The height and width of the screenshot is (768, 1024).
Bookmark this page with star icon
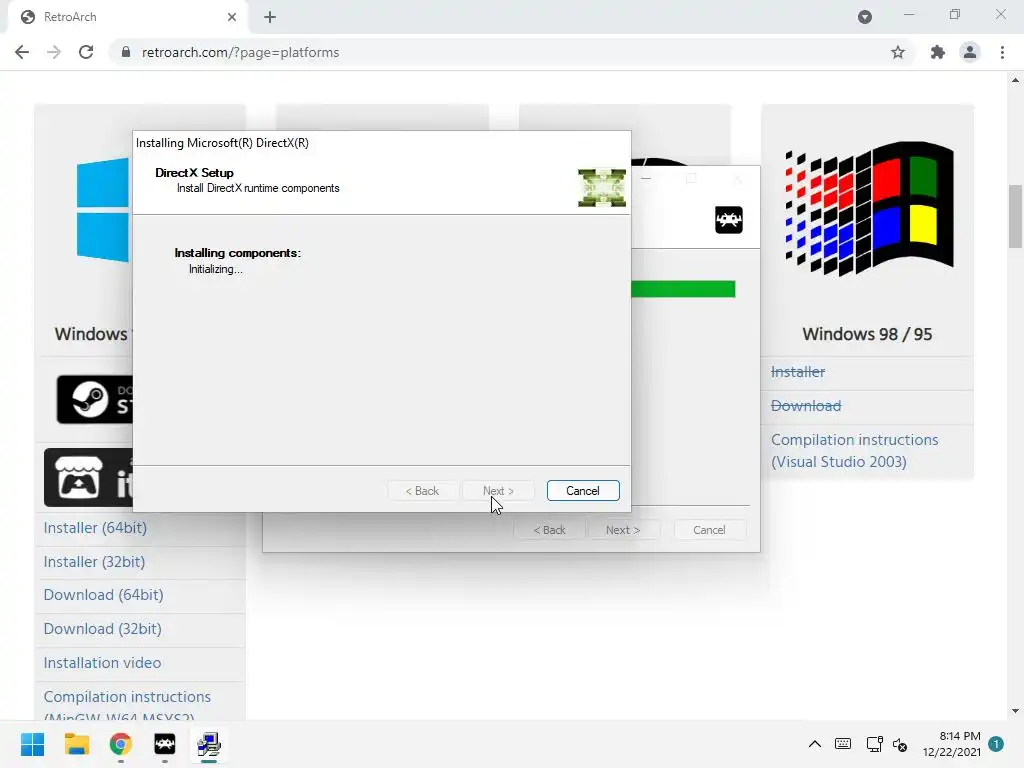click(898, 52)
